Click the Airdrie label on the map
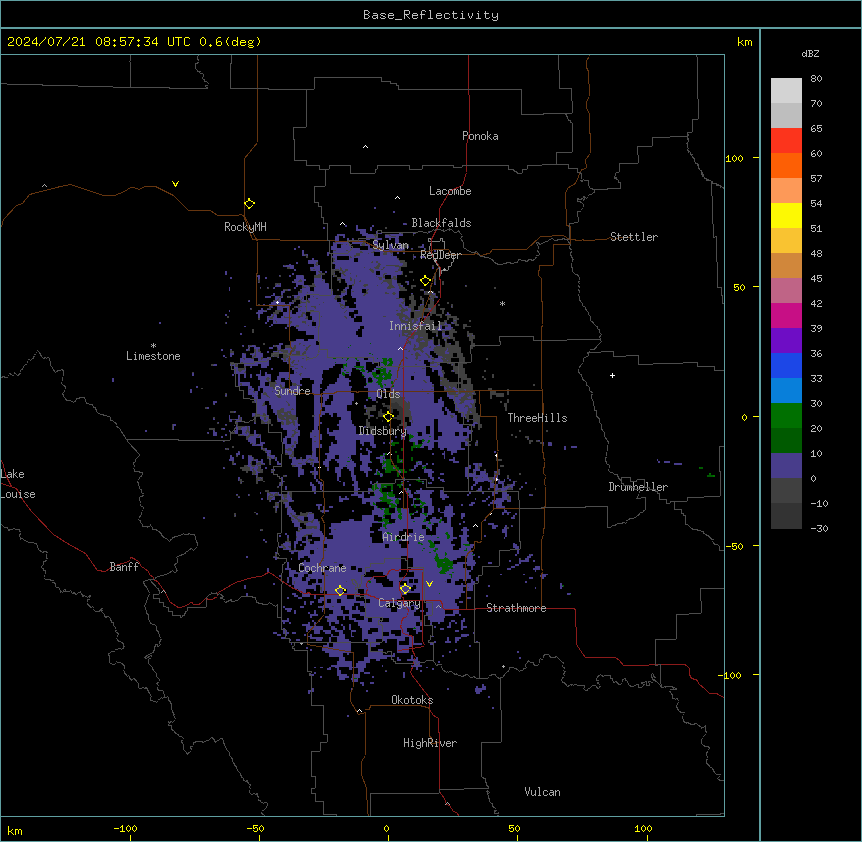862x842 pixels. (x=404, y=537)
